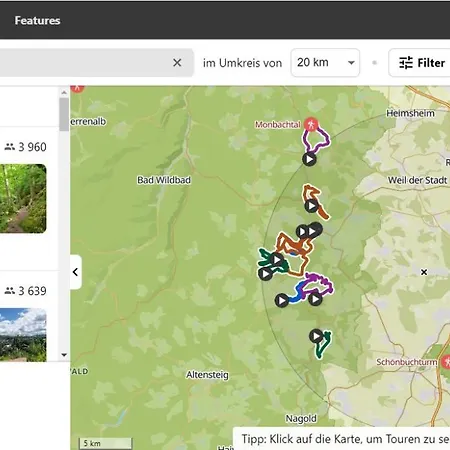Select the play marker below the purple Monbachtal loop
Image resolution: width=450 pixels, height=450 pixels.
coord(309,159)
